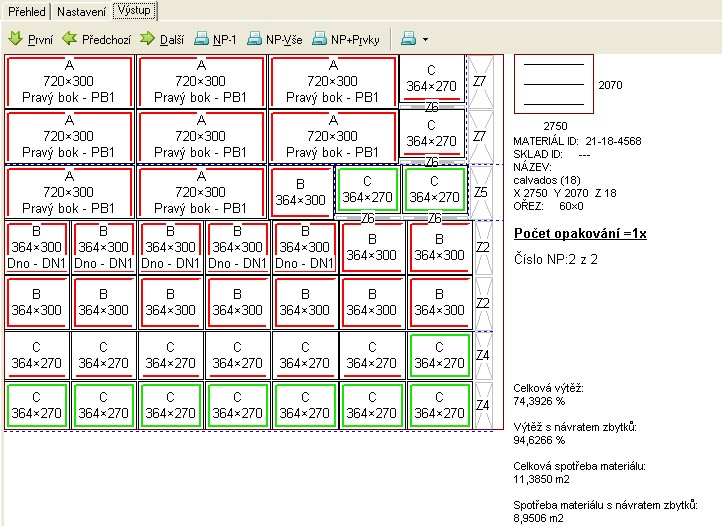
Task: Open the Nastavení tab
Action: tap(81, 12)
